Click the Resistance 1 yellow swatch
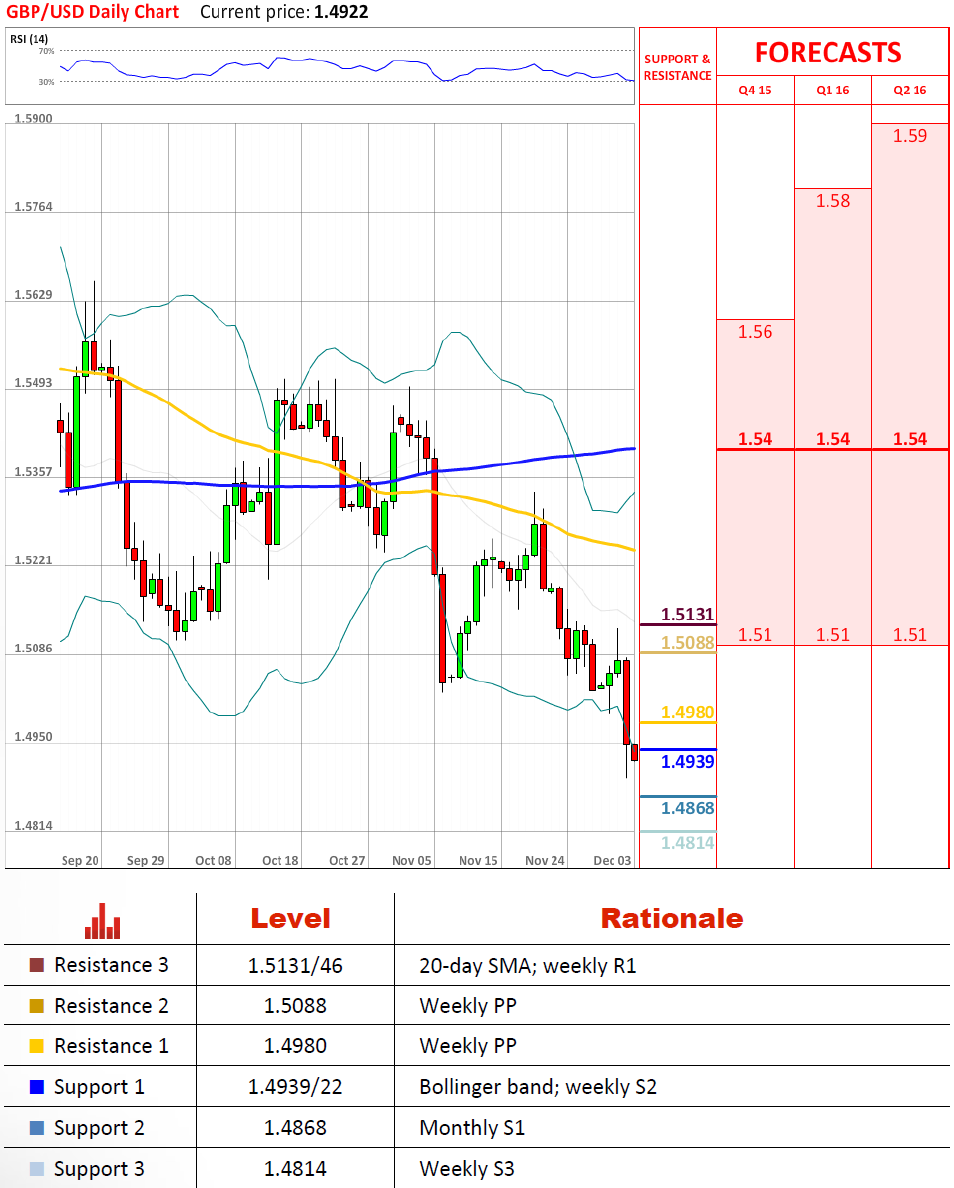954x1188 pixels. click(36, 1046)
